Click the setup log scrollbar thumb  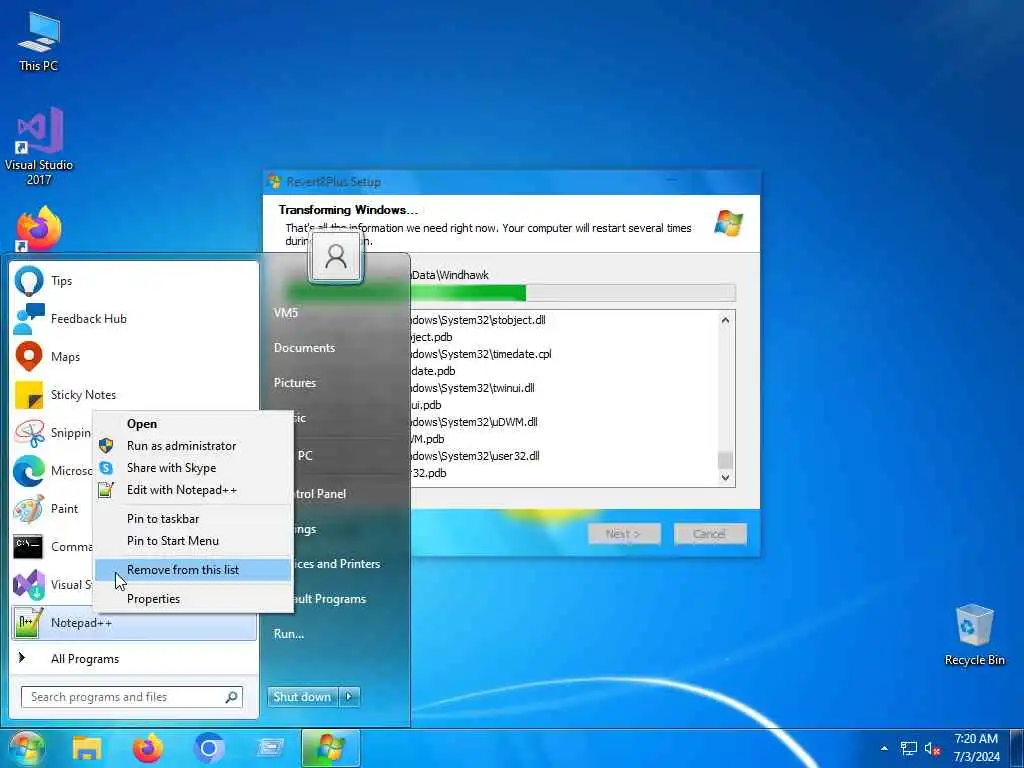pos(725,460)
